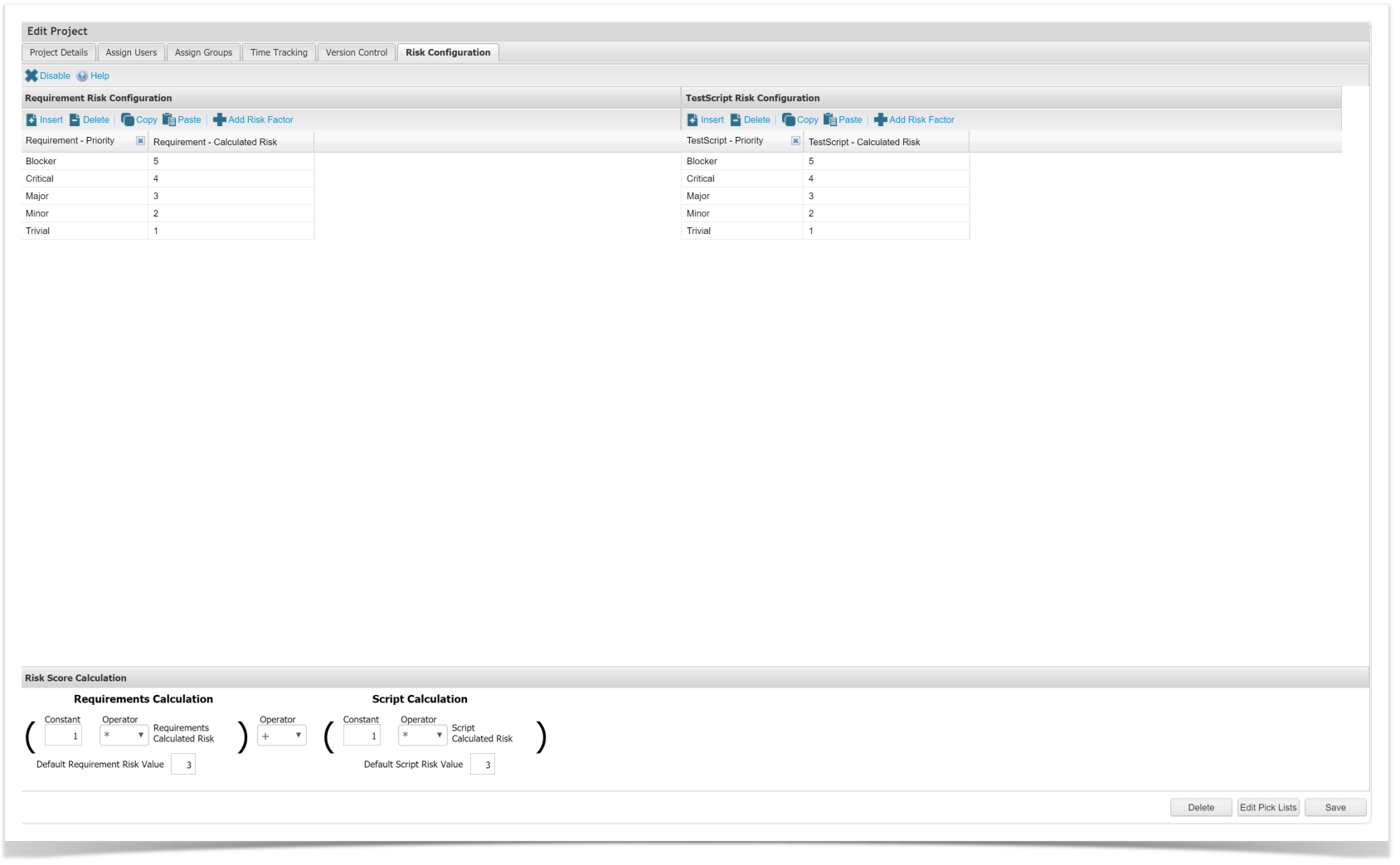
Task: Switch to the Time Tracking tab
Action: tap(279, 53)
